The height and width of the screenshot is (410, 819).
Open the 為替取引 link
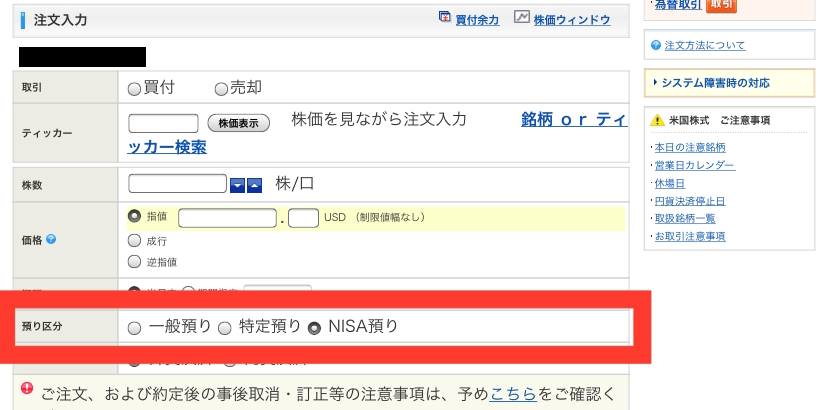(x=678, y=4)
